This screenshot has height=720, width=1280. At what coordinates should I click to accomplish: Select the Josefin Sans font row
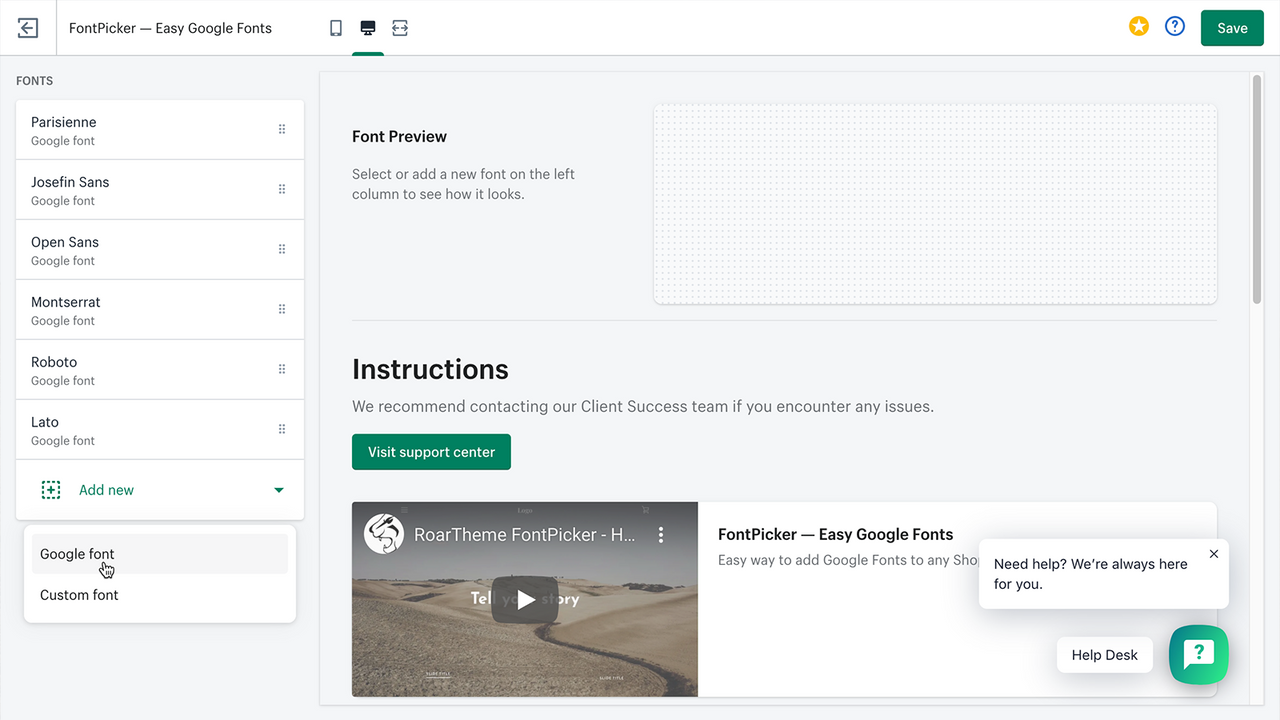160,190
